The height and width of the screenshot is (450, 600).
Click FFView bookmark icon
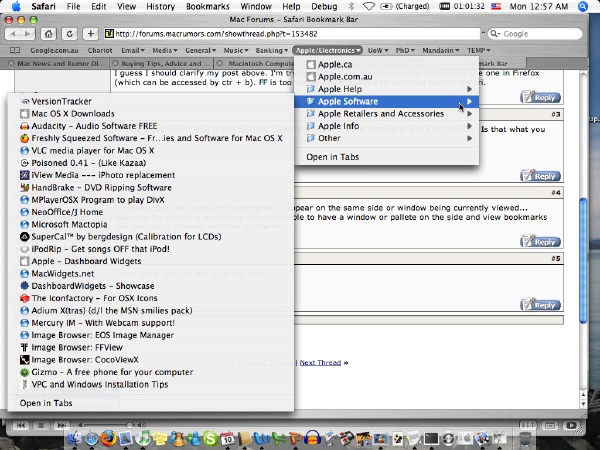24,347
